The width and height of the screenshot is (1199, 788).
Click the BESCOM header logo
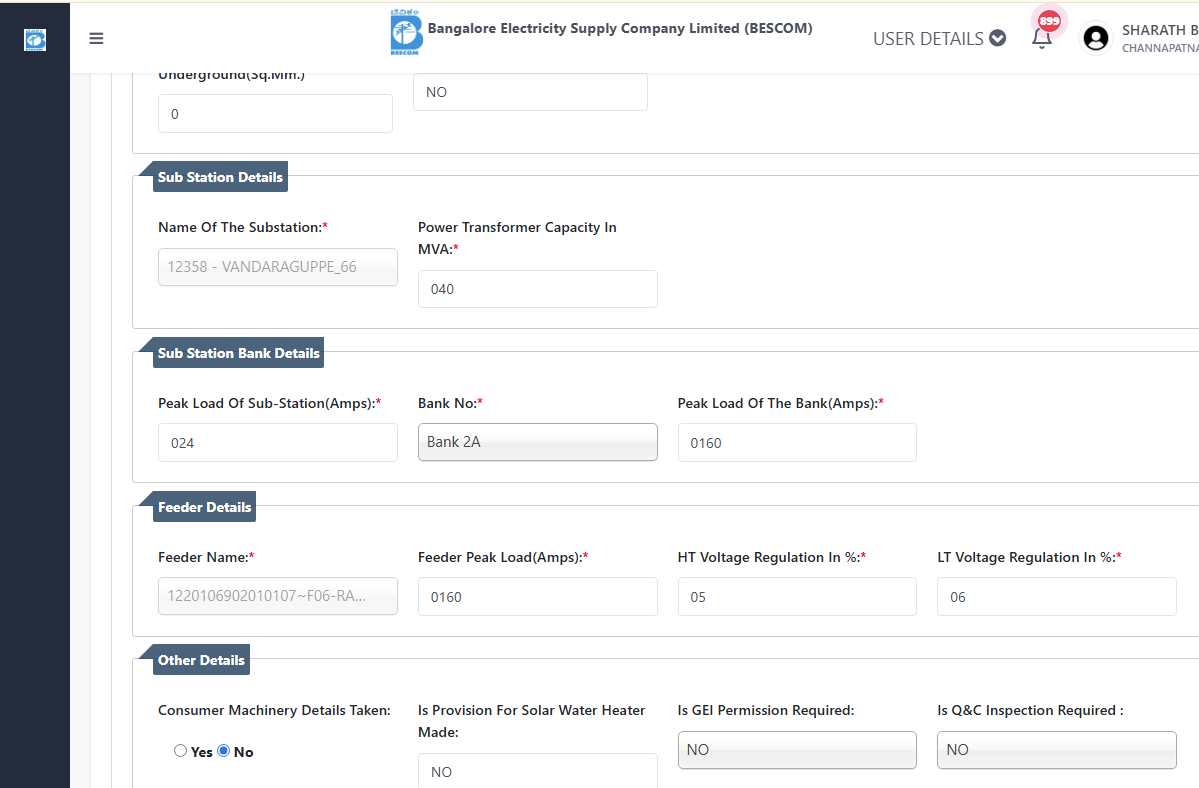406,33
